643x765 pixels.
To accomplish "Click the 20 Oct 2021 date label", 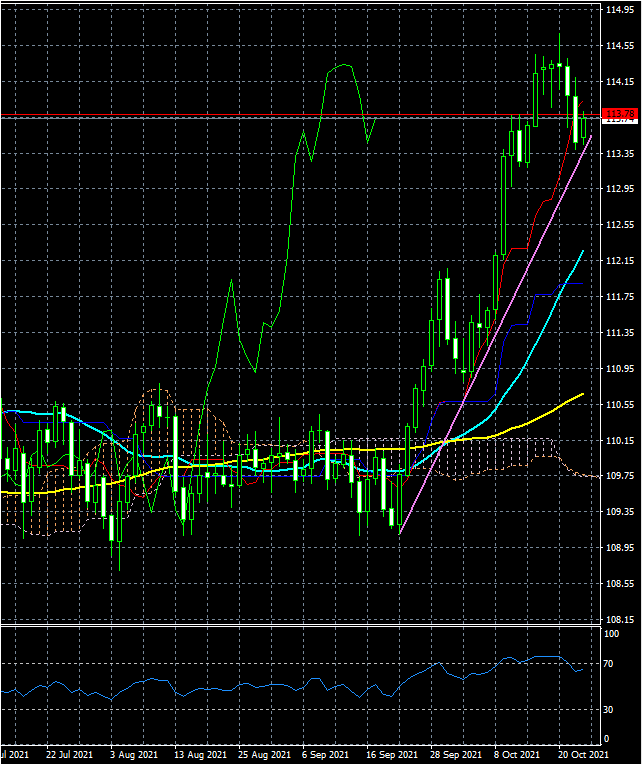I will pyautogui.click(x=583, y=754).
